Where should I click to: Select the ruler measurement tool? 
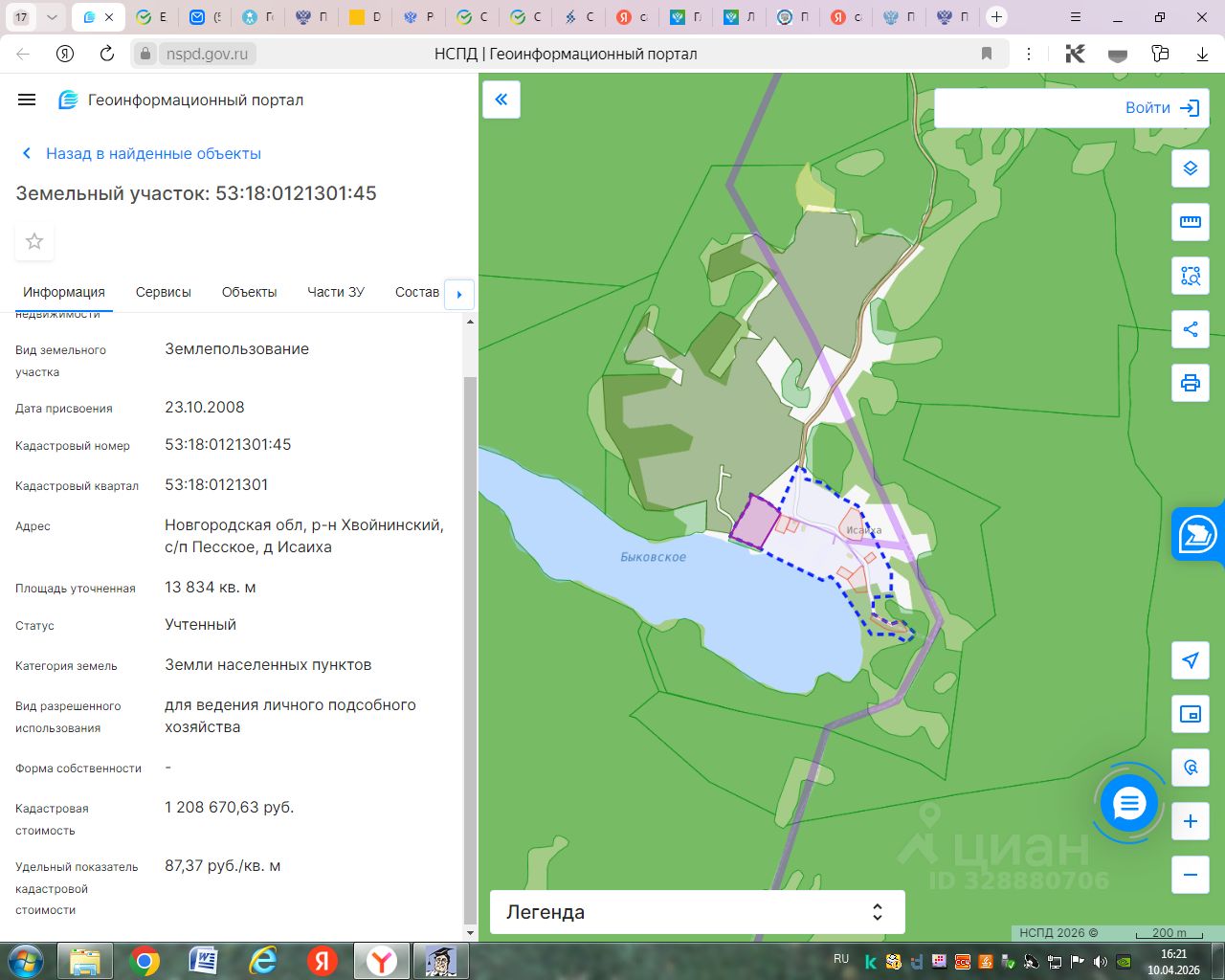click(x=1190, y=222)
